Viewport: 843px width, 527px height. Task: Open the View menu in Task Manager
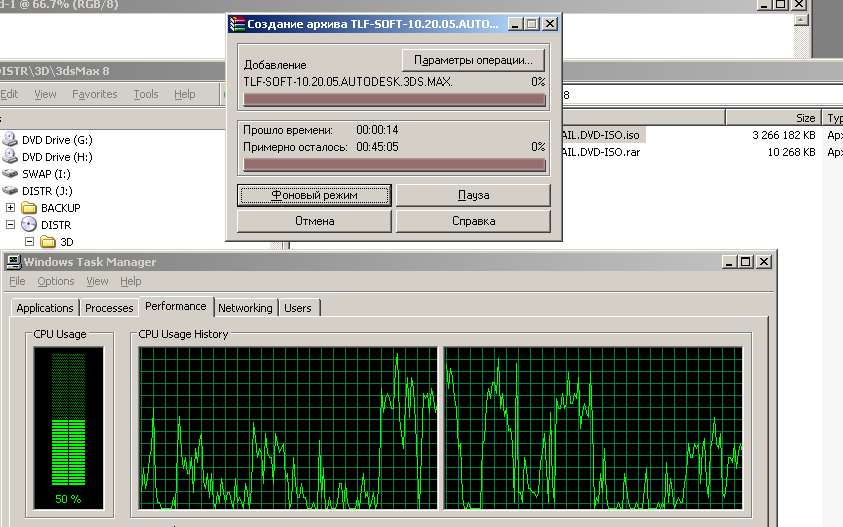97,281
